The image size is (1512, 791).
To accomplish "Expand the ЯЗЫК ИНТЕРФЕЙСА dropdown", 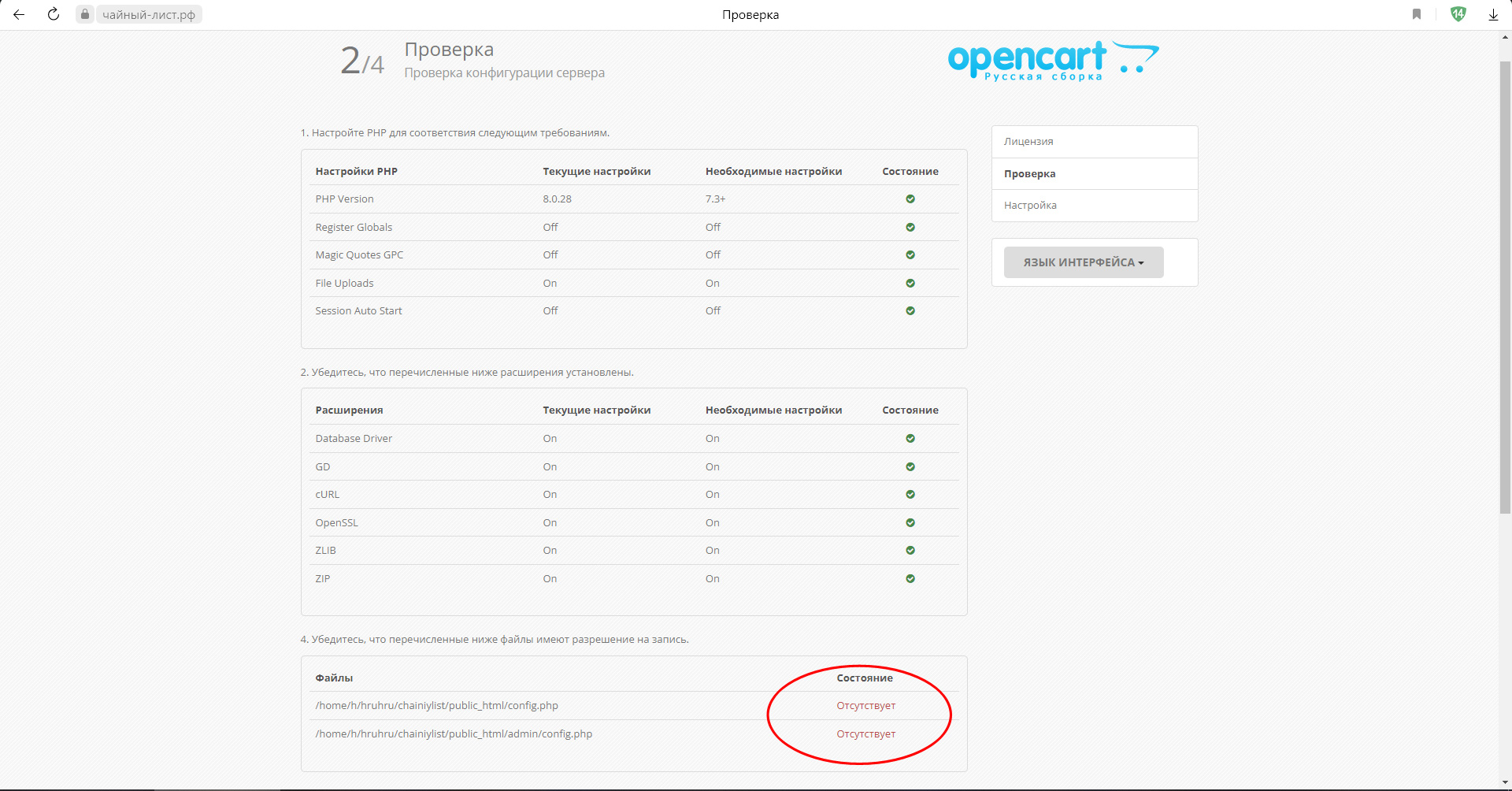I will pyautogui.click(x=1083, y=262).
